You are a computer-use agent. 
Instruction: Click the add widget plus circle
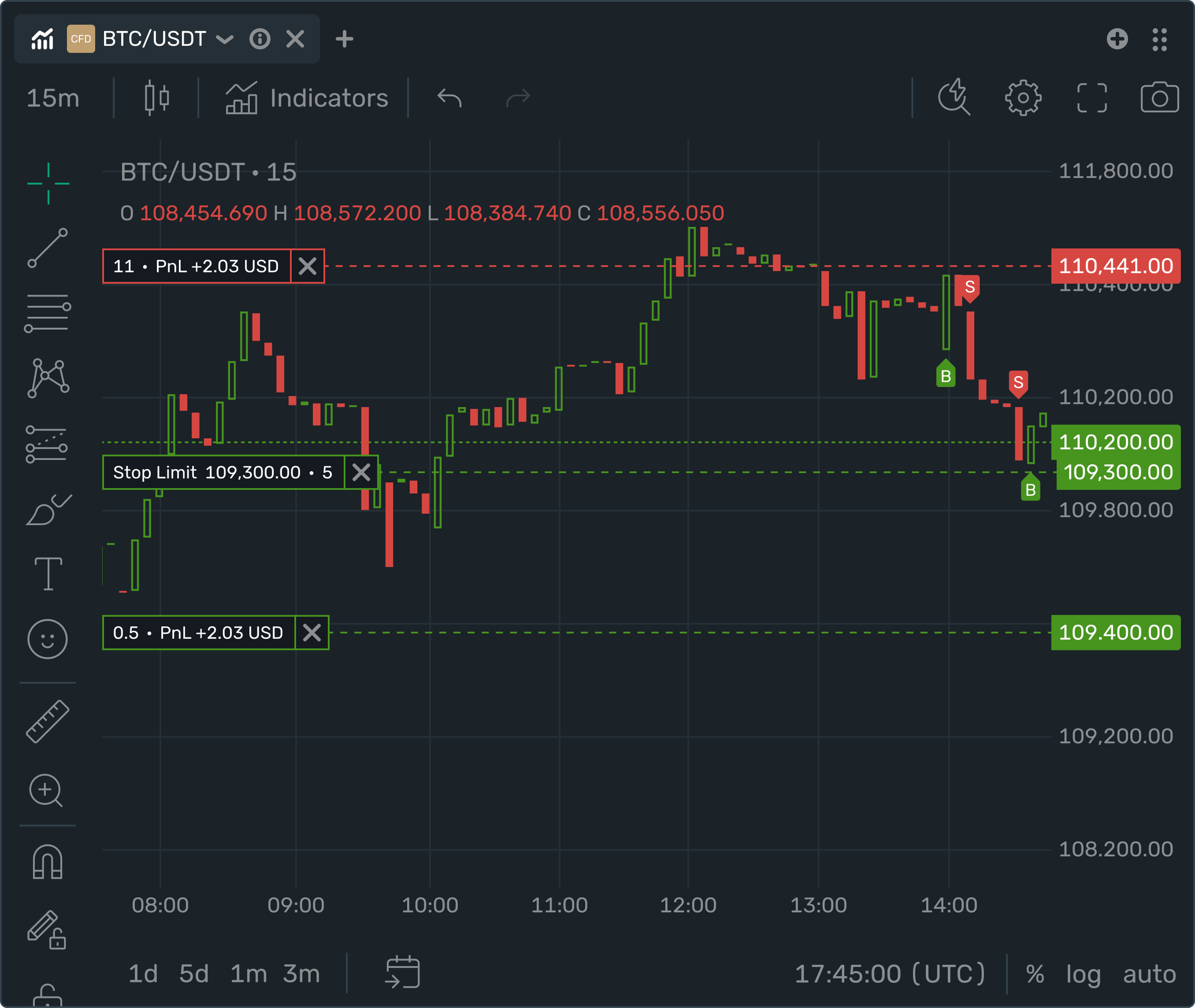(x=1117, y=39)
